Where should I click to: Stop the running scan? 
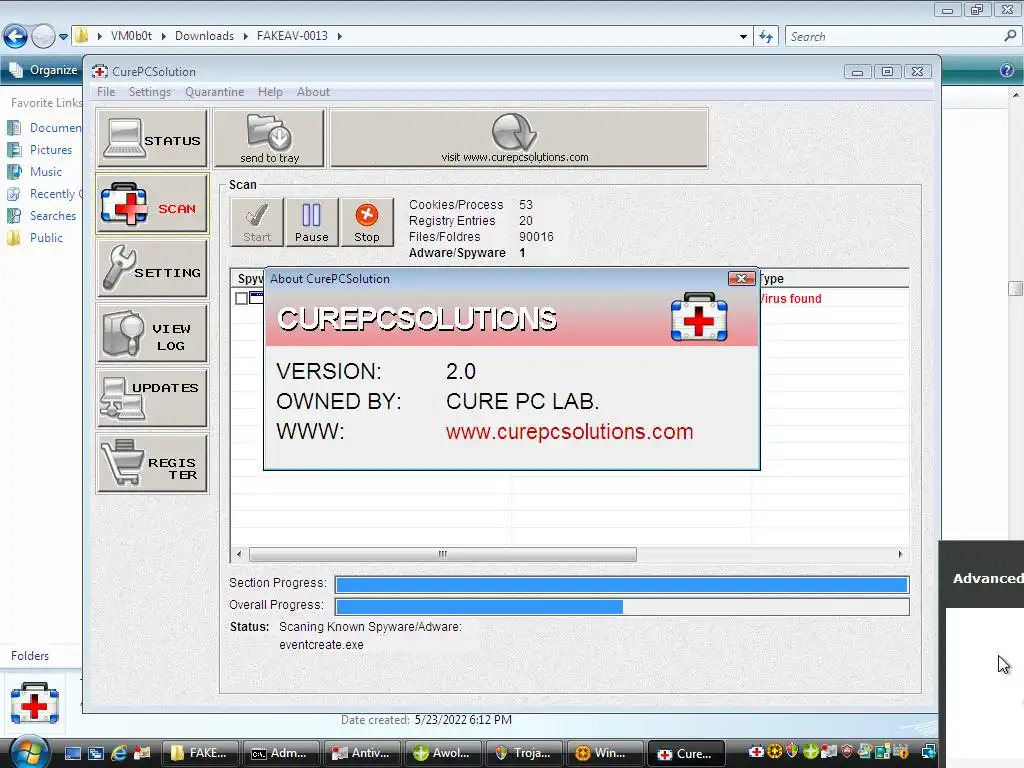coord(367,222)
